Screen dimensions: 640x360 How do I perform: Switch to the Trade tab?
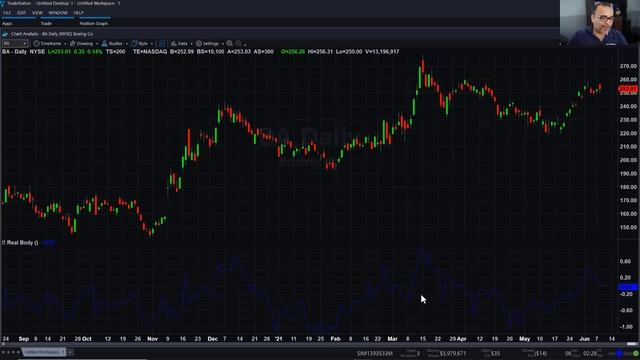[46, 24]
